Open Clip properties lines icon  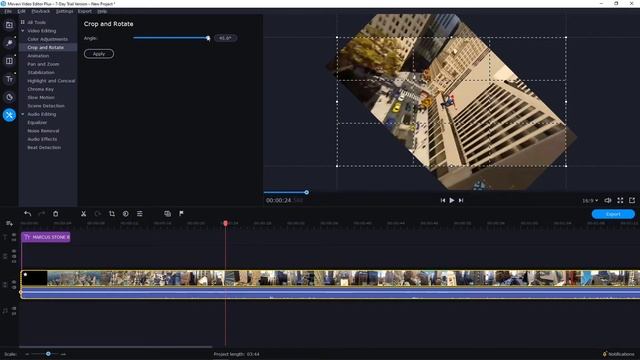pos(140,213)
